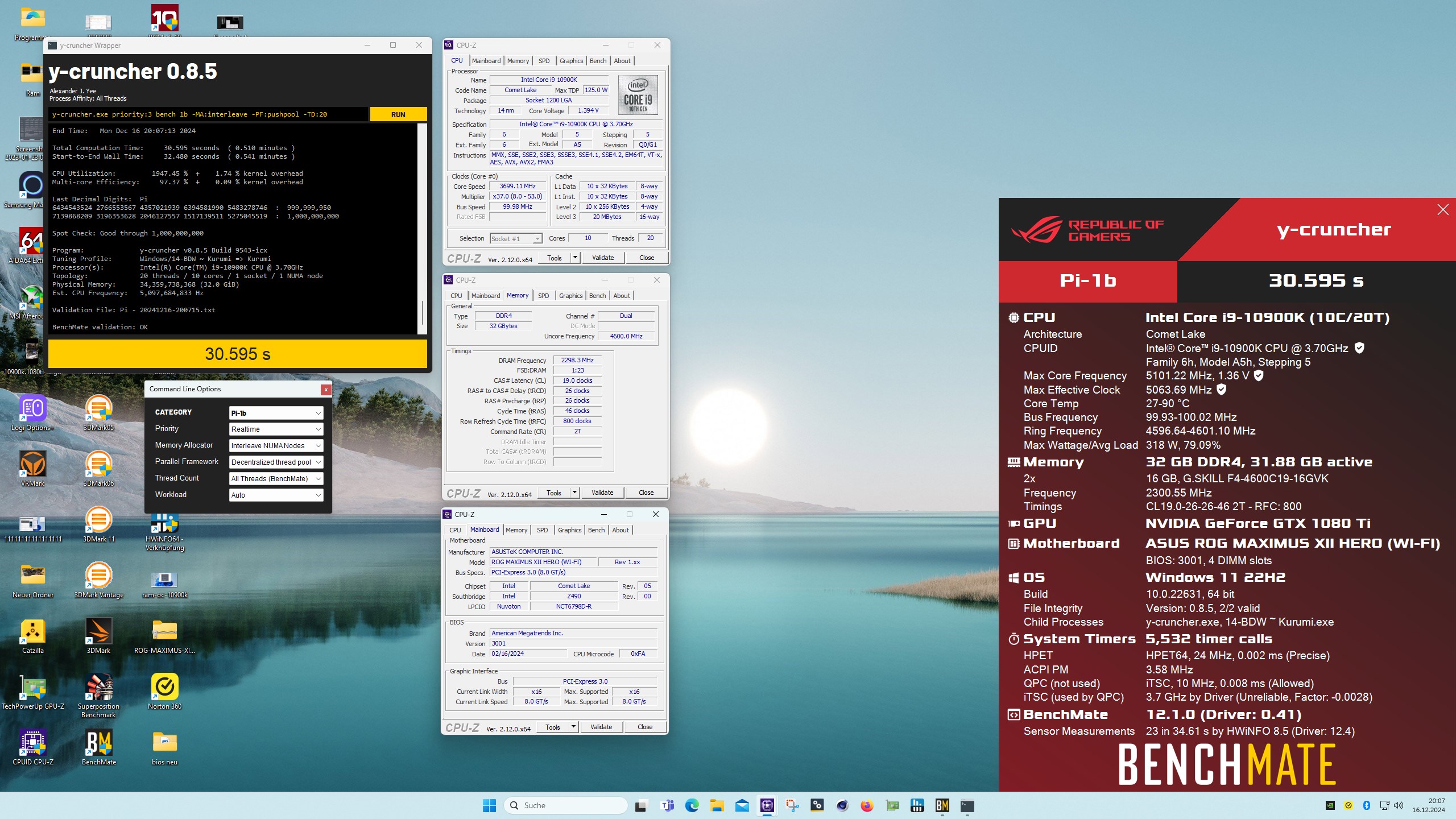Open the VRMark desktop shortcut

33,469
